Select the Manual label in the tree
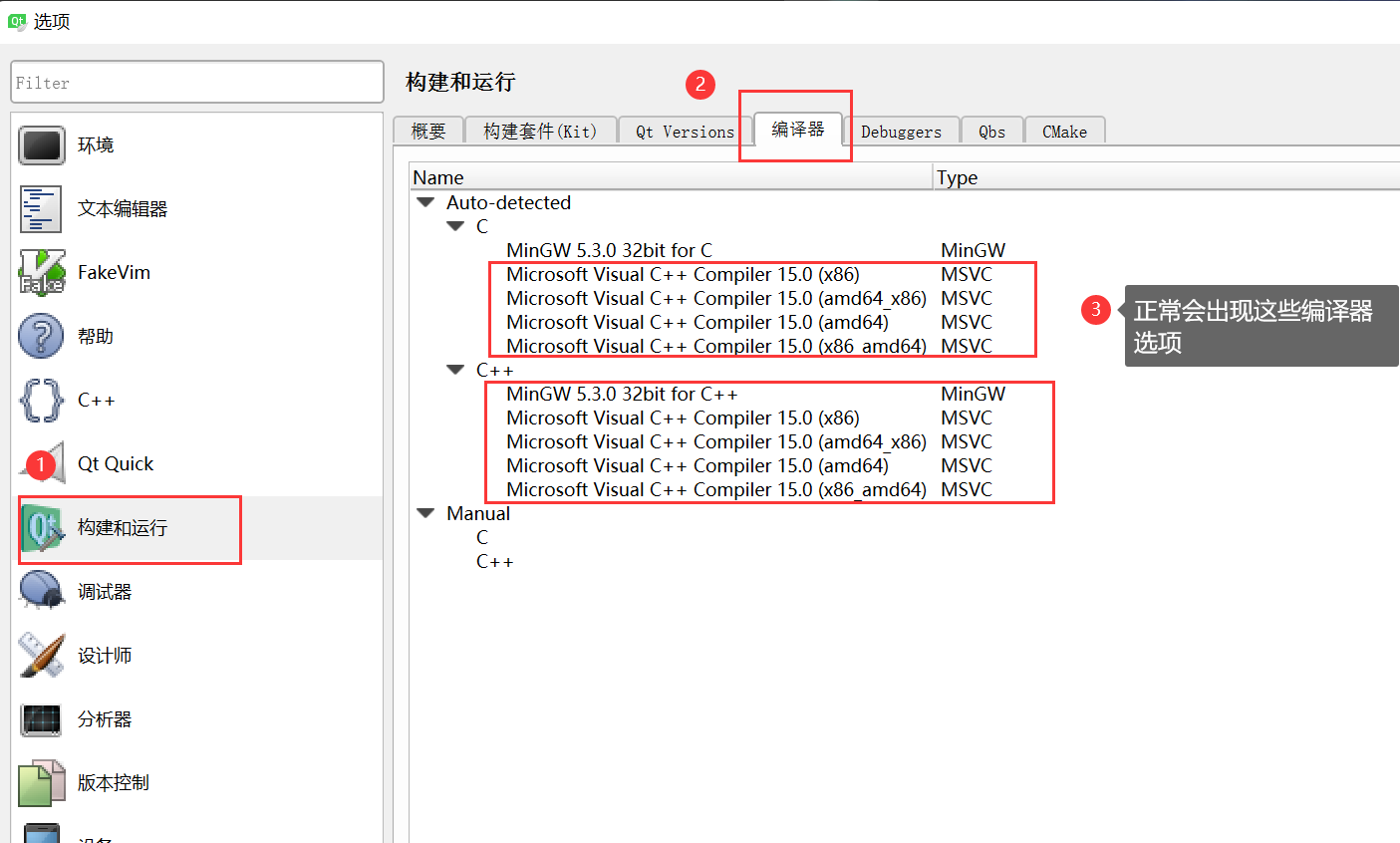 pos(478,513)
